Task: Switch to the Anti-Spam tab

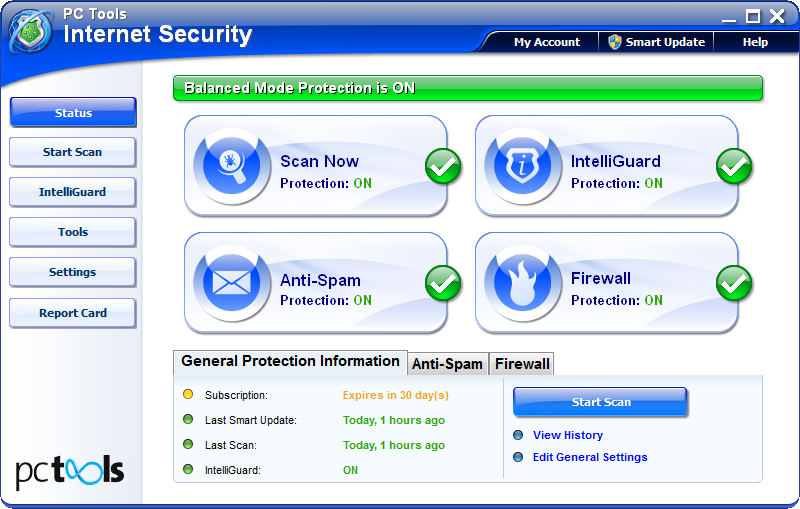Action: [447, 364]
